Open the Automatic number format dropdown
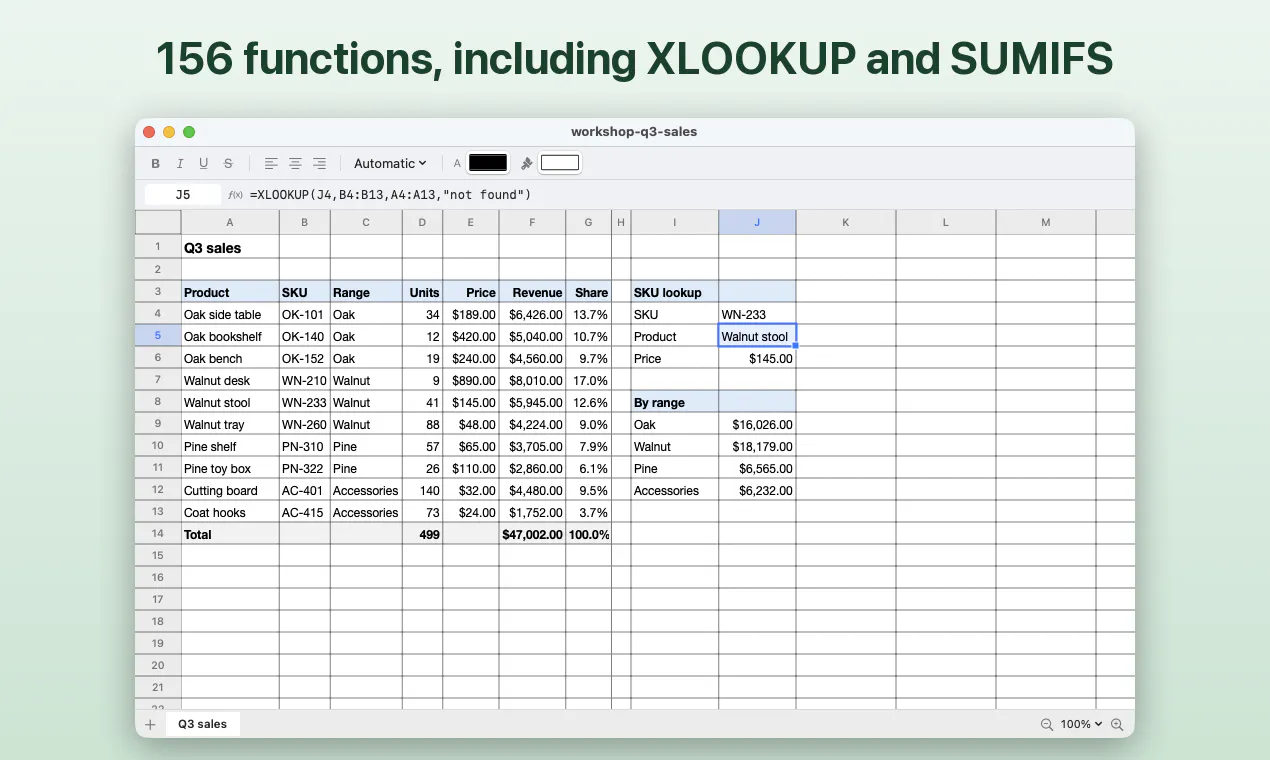This screenshot has width=1270, height=760. (x=390, y=163)
